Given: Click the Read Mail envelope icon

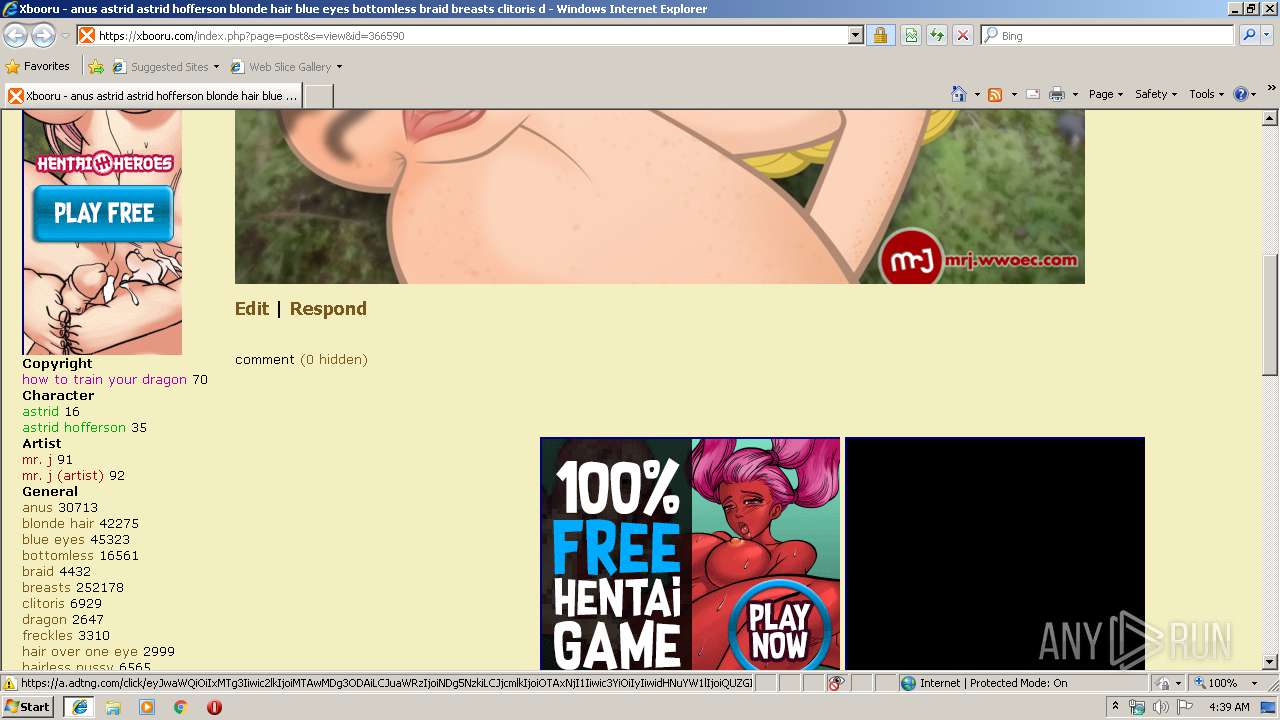Looking at the screenshot, I should pos(1033,94).
